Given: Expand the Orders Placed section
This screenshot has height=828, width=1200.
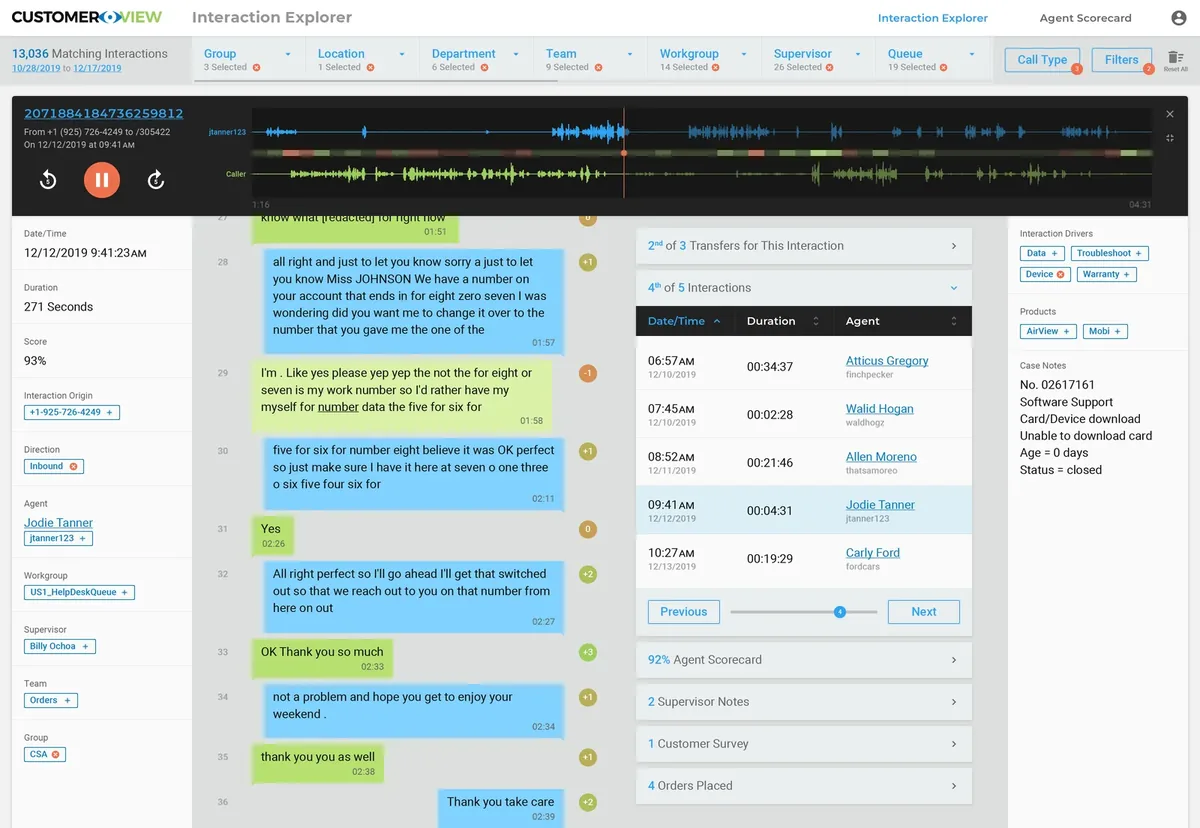Looking at the screenshot, I should (x=804, y=785).
